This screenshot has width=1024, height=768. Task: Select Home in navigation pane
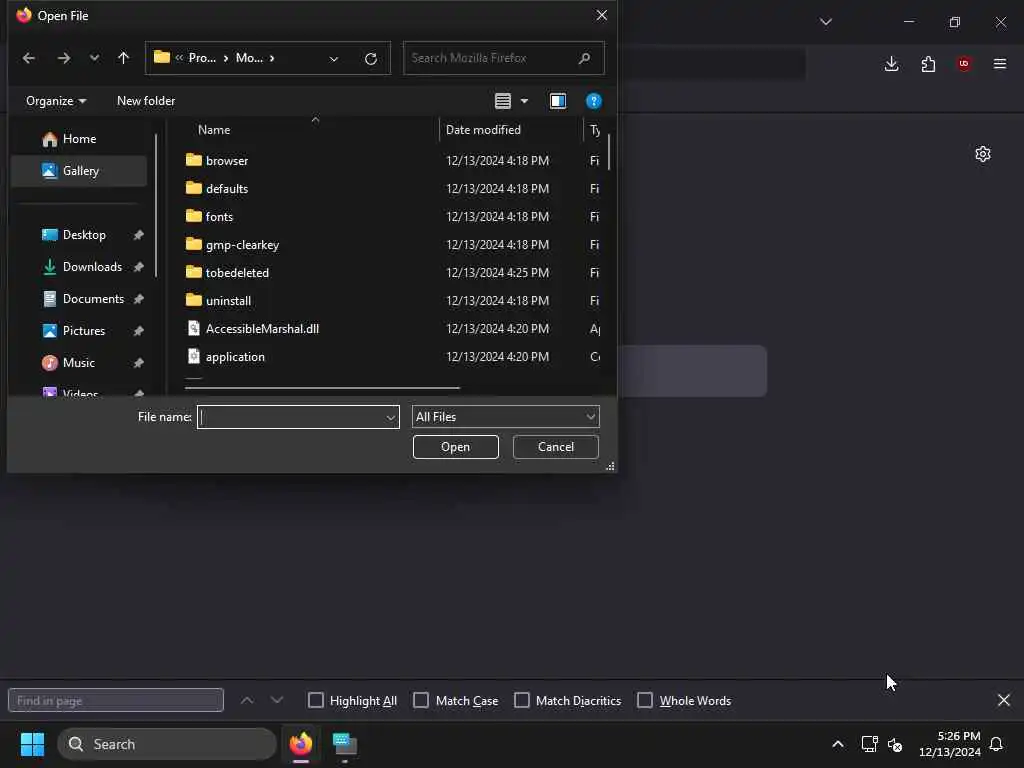(x=79, y=138)
